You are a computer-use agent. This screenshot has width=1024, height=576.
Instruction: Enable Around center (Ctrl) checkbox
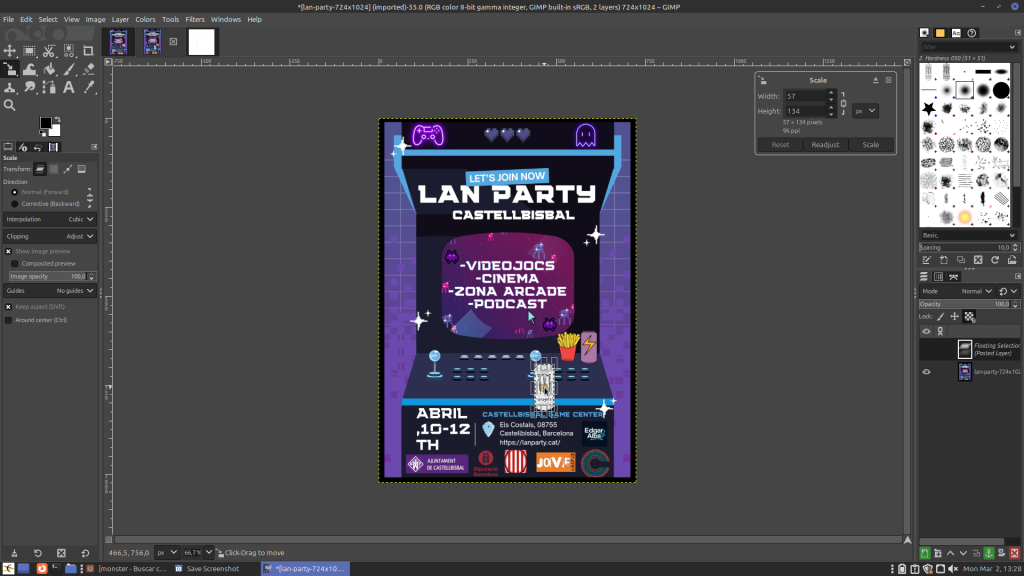click(9, 320)
